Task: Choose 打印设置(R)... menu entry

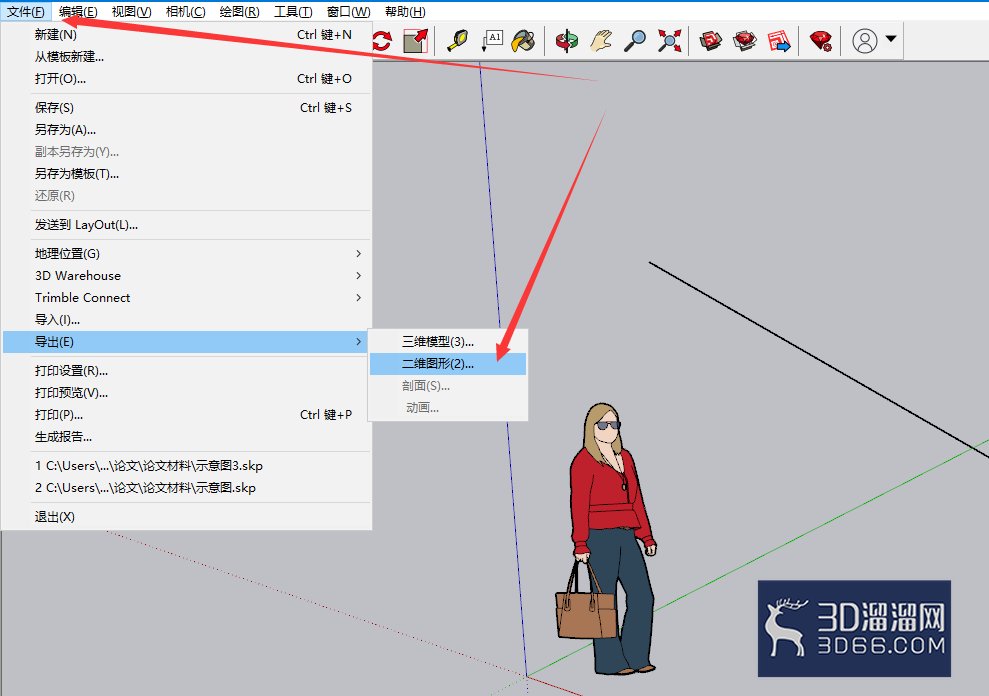Action: pos(187,371)
